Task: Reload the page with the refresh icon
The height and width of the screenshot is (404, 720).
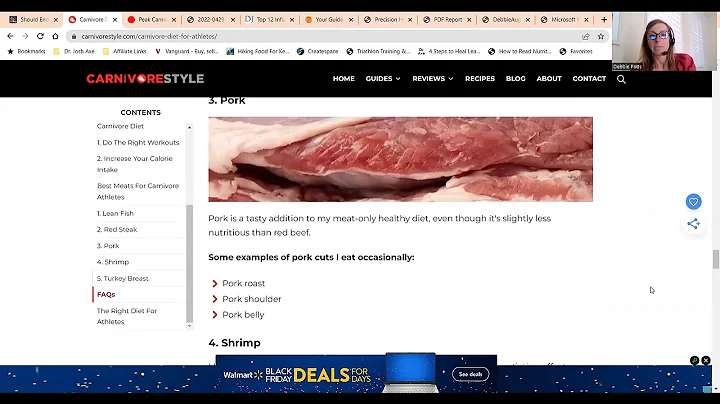Action: tap(40, 36)
